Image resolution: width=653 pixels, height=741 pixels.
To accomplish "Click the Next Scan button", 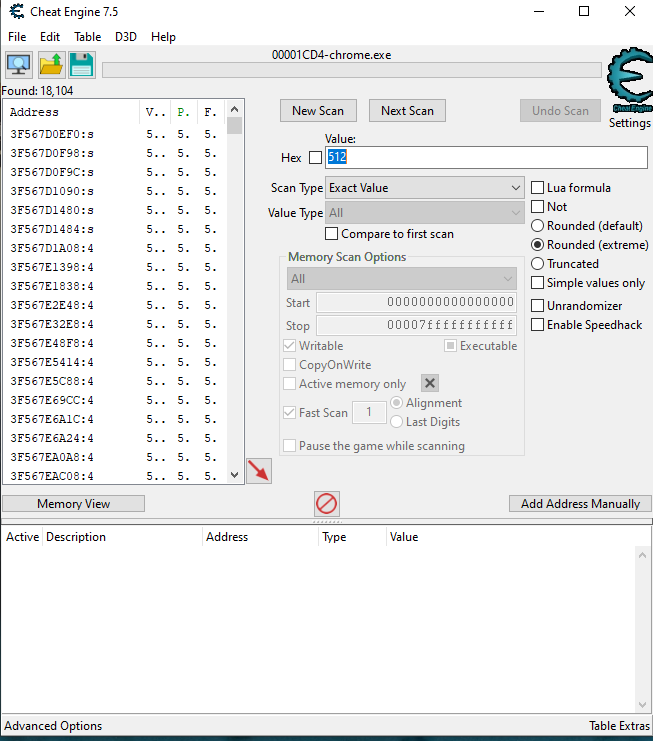I will tap(407, 111).
